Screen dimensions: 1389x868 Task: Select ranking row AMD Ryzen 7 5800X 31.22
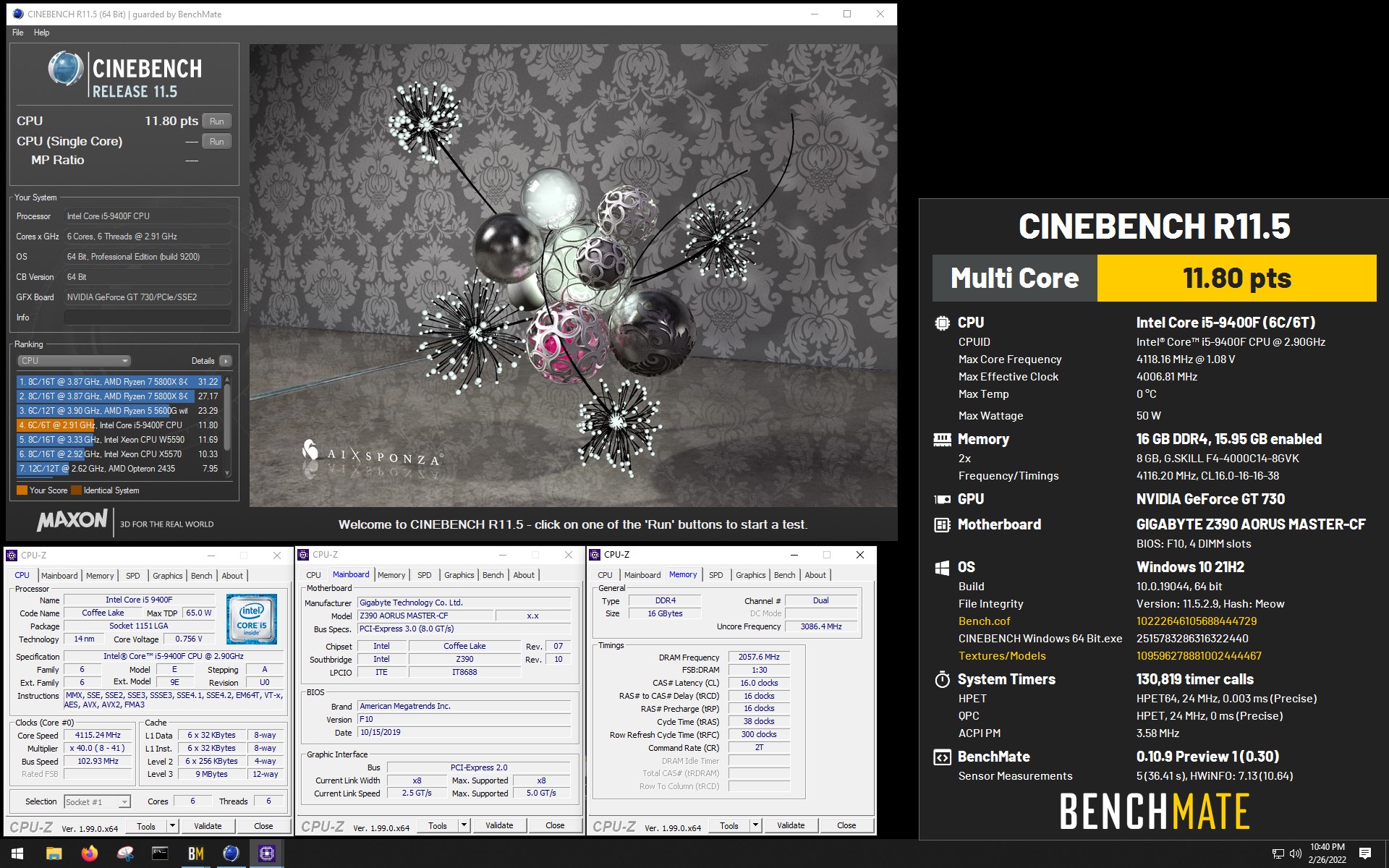pyautogui.click(x=119, y=382)
